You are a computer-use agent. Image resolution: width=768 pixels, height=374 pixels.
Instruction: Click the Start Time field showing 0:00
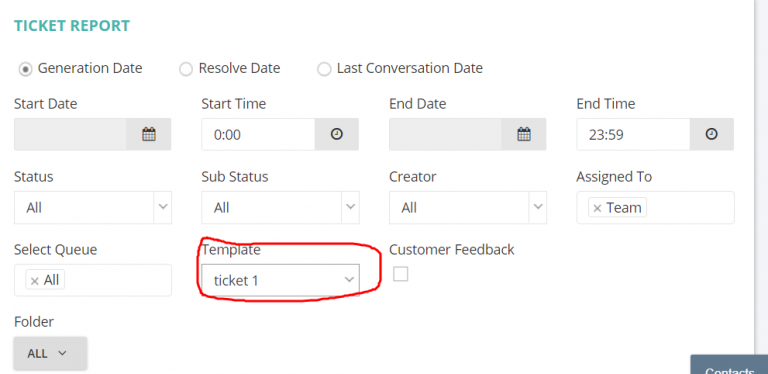(x=258, y=134)
